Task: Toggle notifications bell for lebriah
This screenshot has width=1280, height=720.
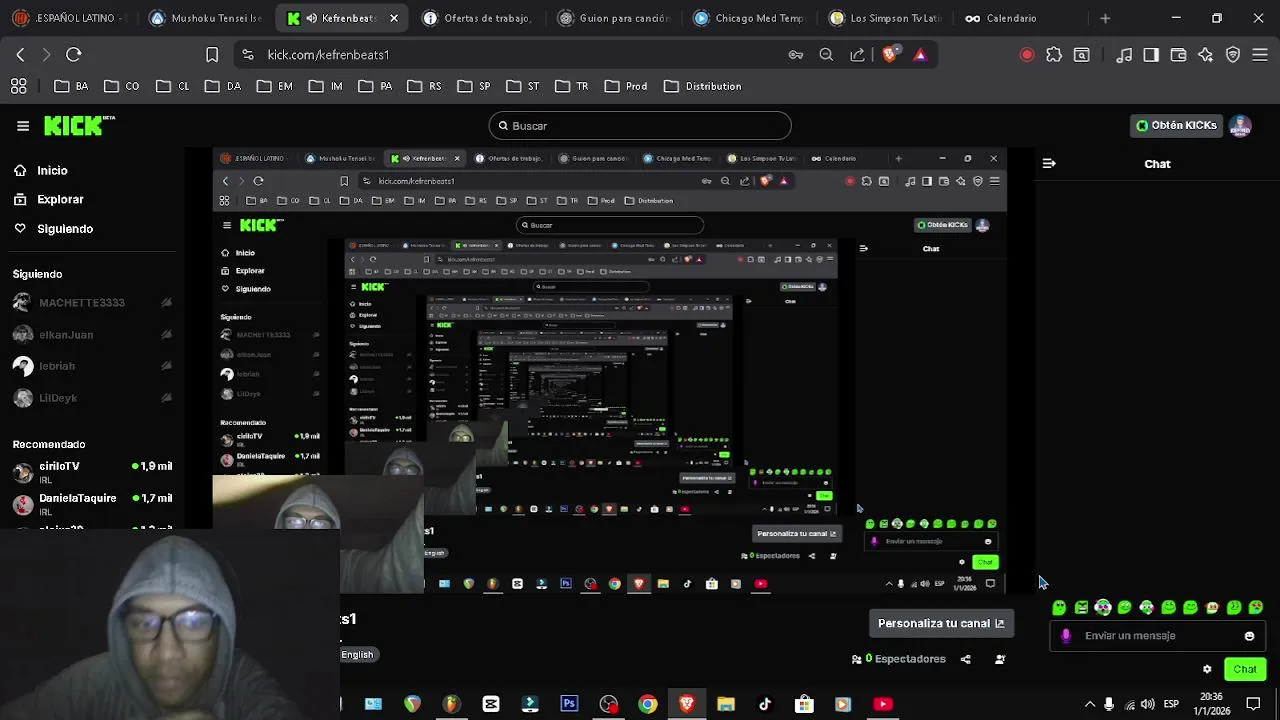Action: coord(166,366)
